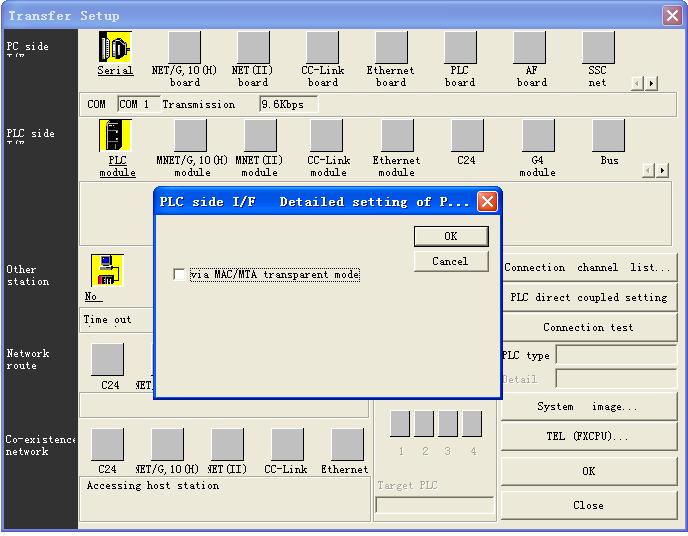Pick the Co-existence network CC-Link icon
Screen dimensions: 688x536
[286, 445]
